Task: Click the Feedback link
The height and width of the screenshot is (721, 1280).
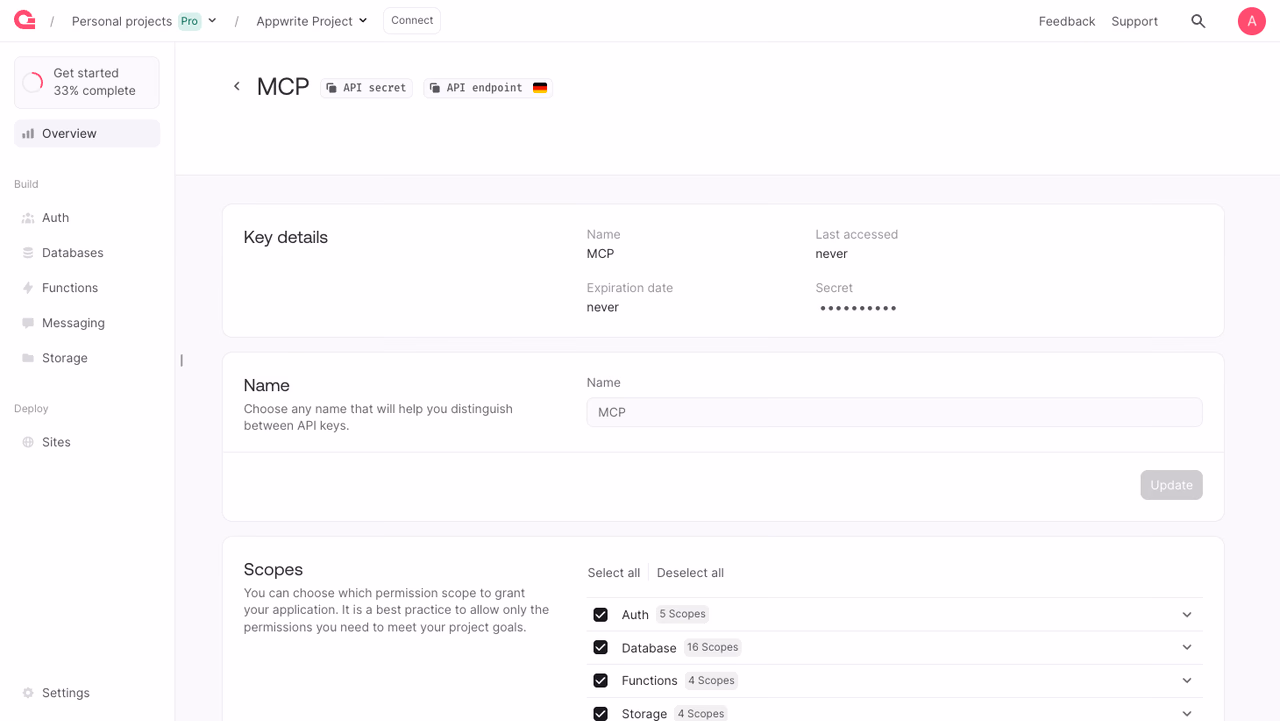Action: (x=1067, y=21)
